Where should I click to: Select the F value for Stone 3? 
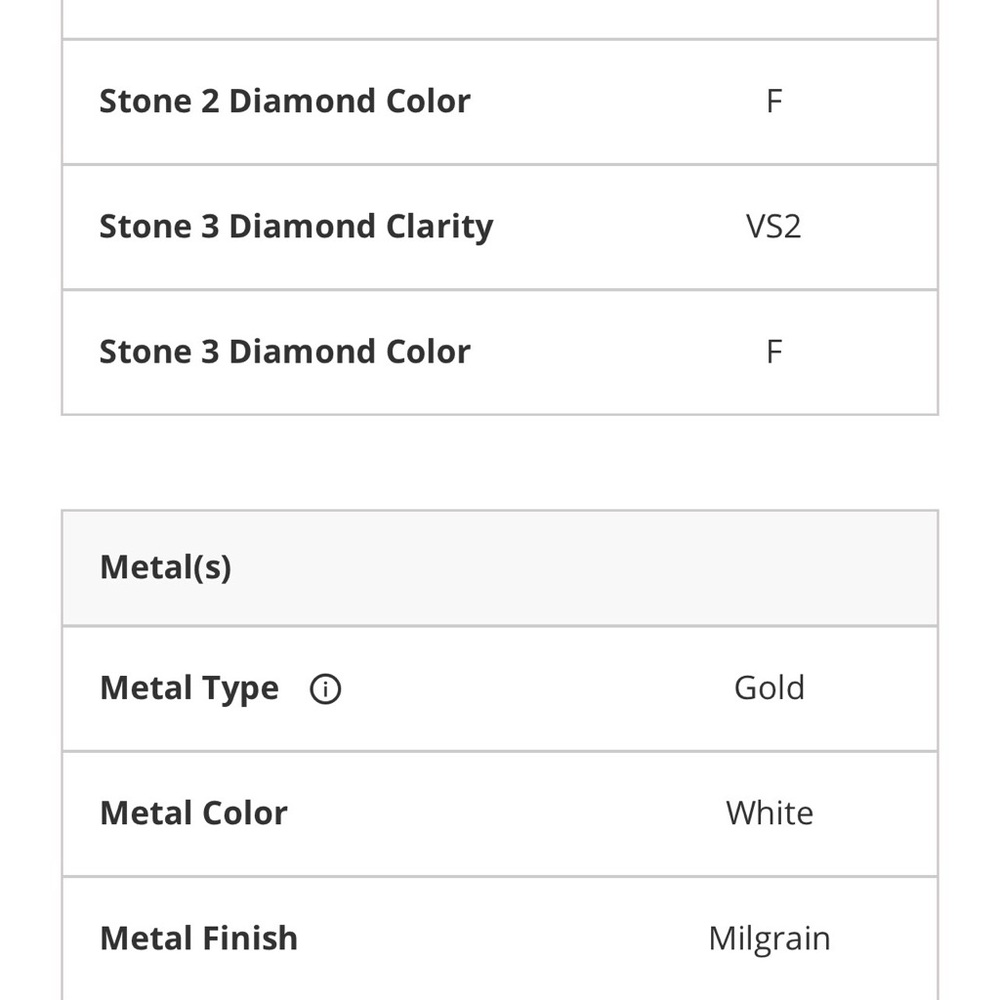click(774, 352)
